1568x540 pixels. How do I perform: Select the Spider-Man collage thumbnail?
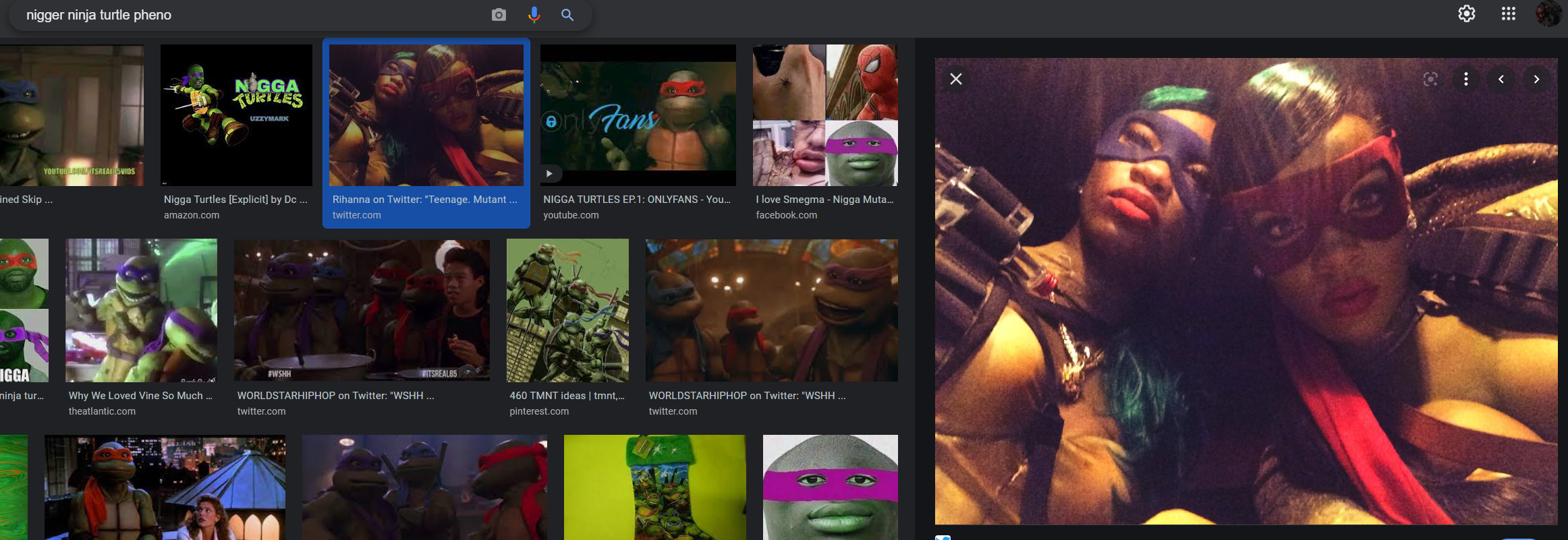click(x=825, y=115)
